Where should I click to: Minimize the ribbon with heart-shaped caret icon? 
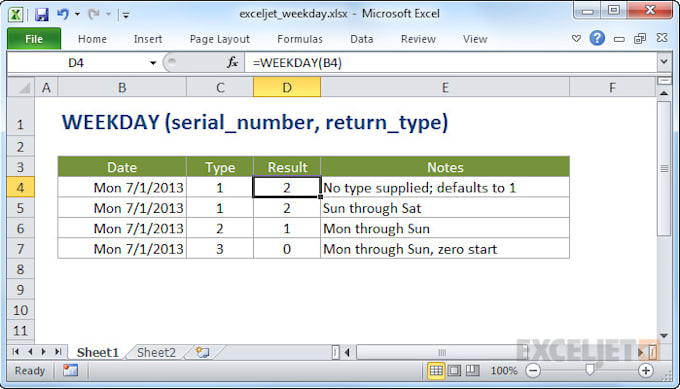pyautogui.click(x=576, y=39)
